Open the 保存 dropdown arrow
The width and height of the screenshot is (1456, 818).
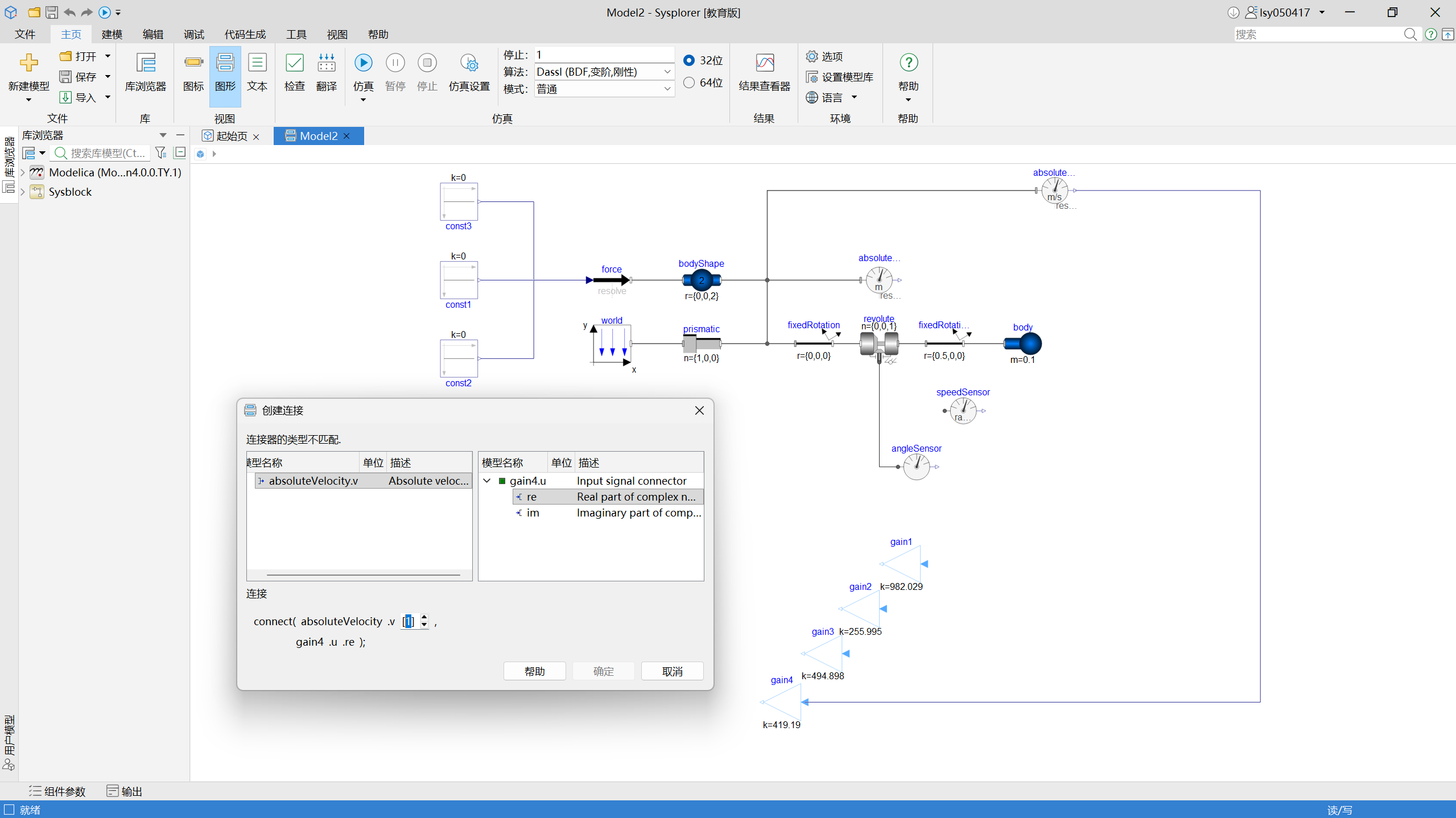click(108, 77)
